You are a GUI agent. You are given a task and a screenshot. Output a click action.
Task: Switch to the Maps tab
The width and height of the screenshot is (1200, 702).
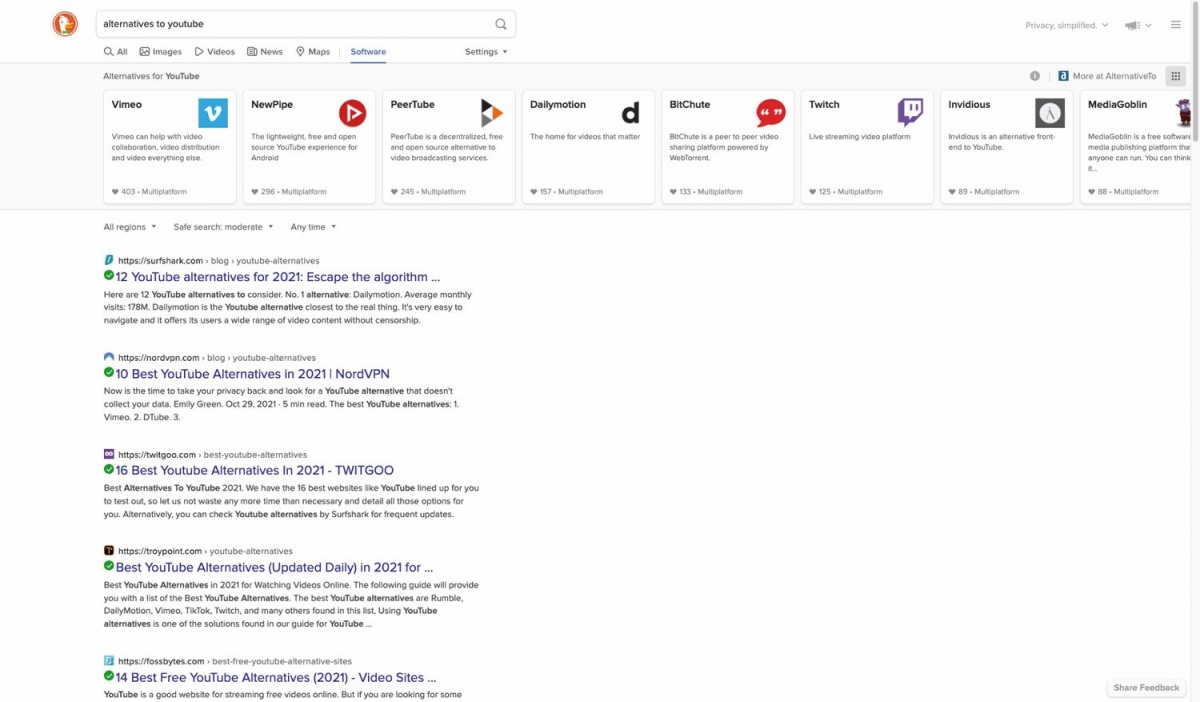313,52
